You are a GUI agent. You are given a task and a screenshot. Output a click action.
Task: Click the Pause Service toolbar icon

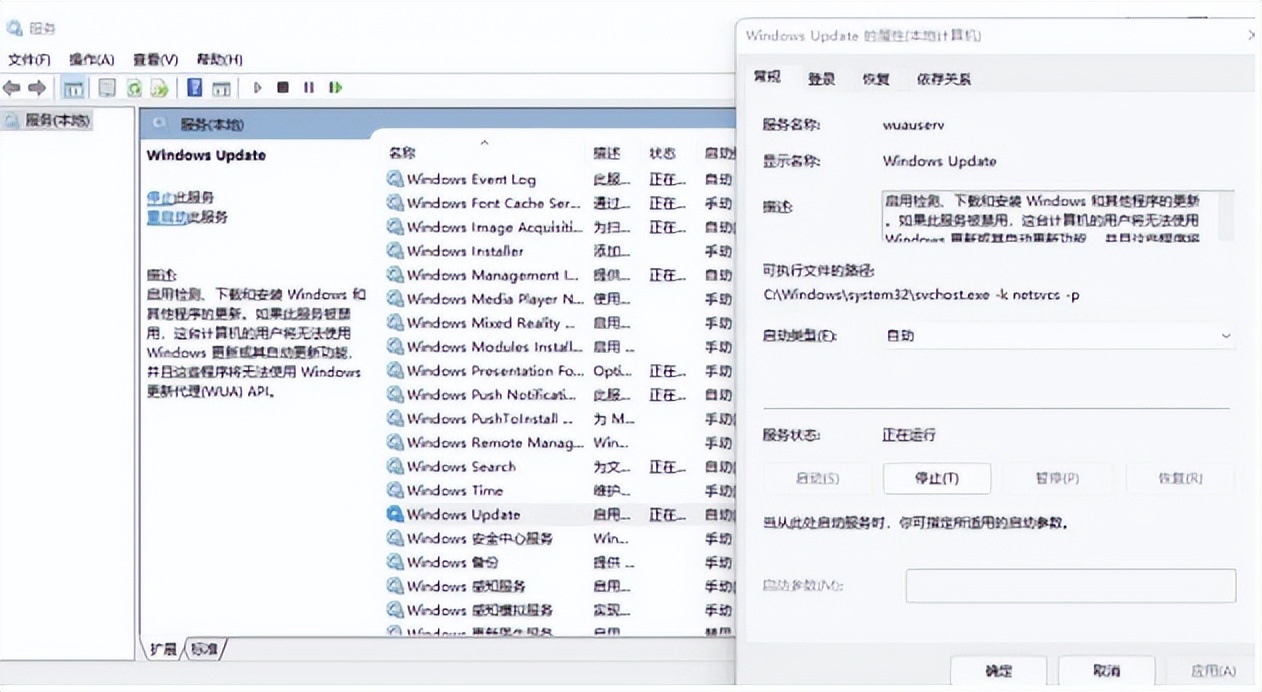pos(309,88)
